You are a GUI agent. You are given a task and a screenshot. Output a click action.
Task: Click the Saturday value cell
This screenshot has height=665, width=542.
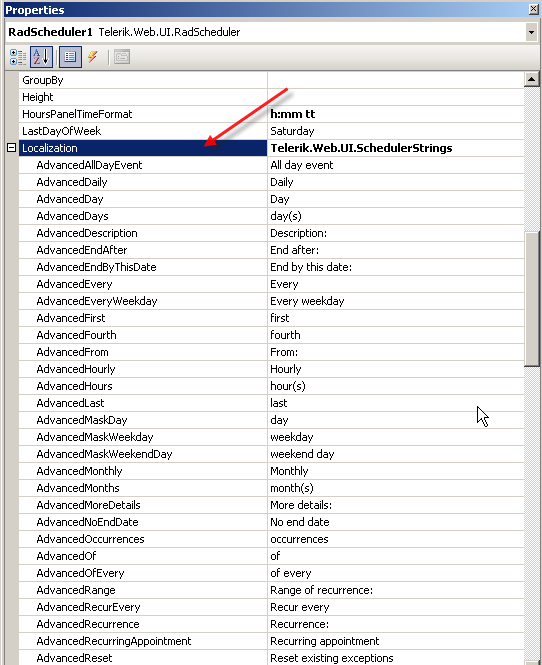point(396,131)
